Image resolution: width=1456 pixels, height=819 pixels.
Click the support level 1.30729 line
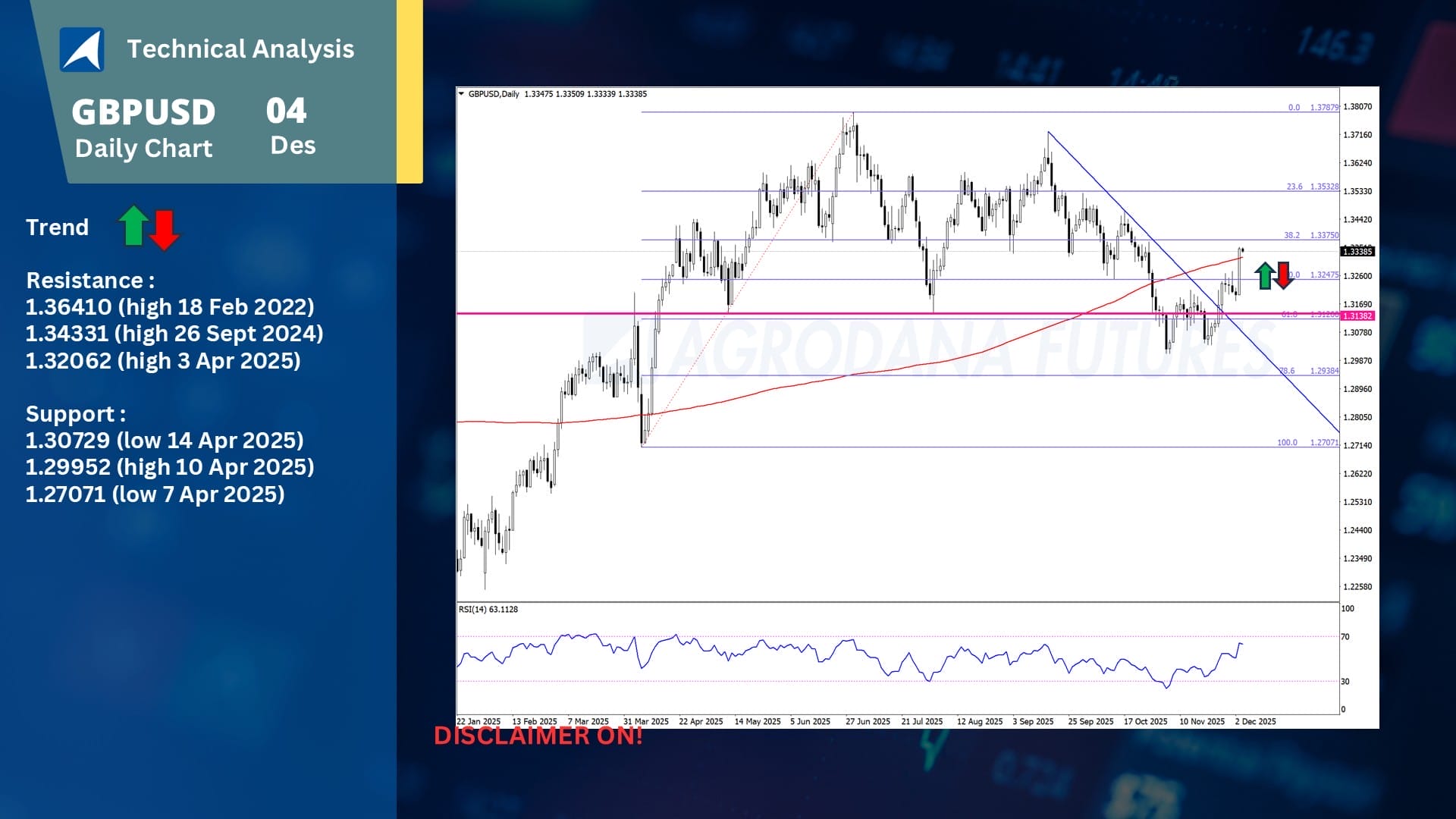pyautogui.click(x=165, y=441)
